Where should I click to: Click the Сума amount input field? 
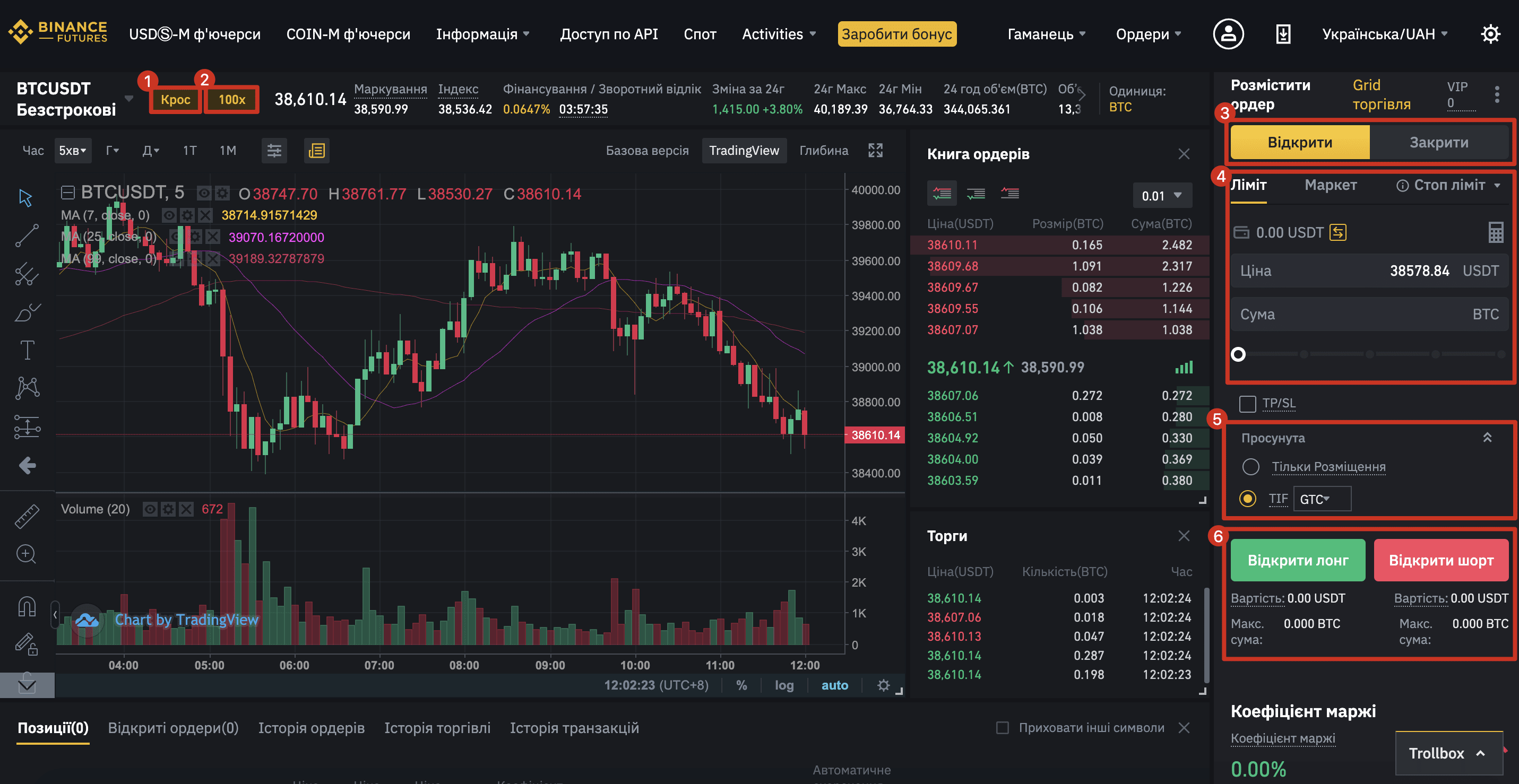tap(1369, 314)
